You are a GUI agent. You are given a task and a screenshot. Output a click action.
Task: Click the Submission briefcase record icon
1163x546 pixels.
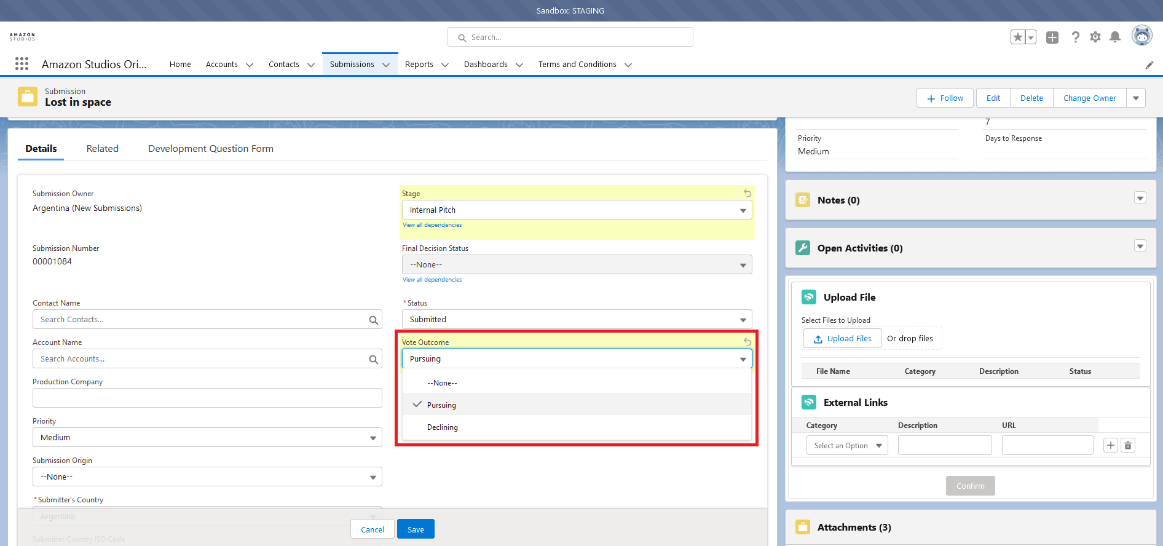27,96
